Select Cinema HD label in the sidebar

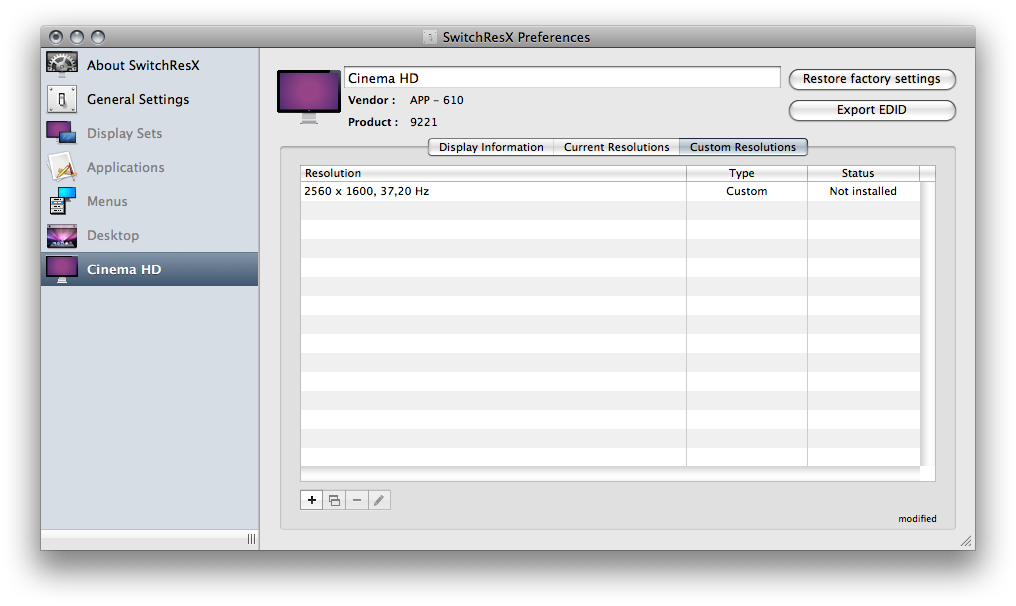coord(124,270)
